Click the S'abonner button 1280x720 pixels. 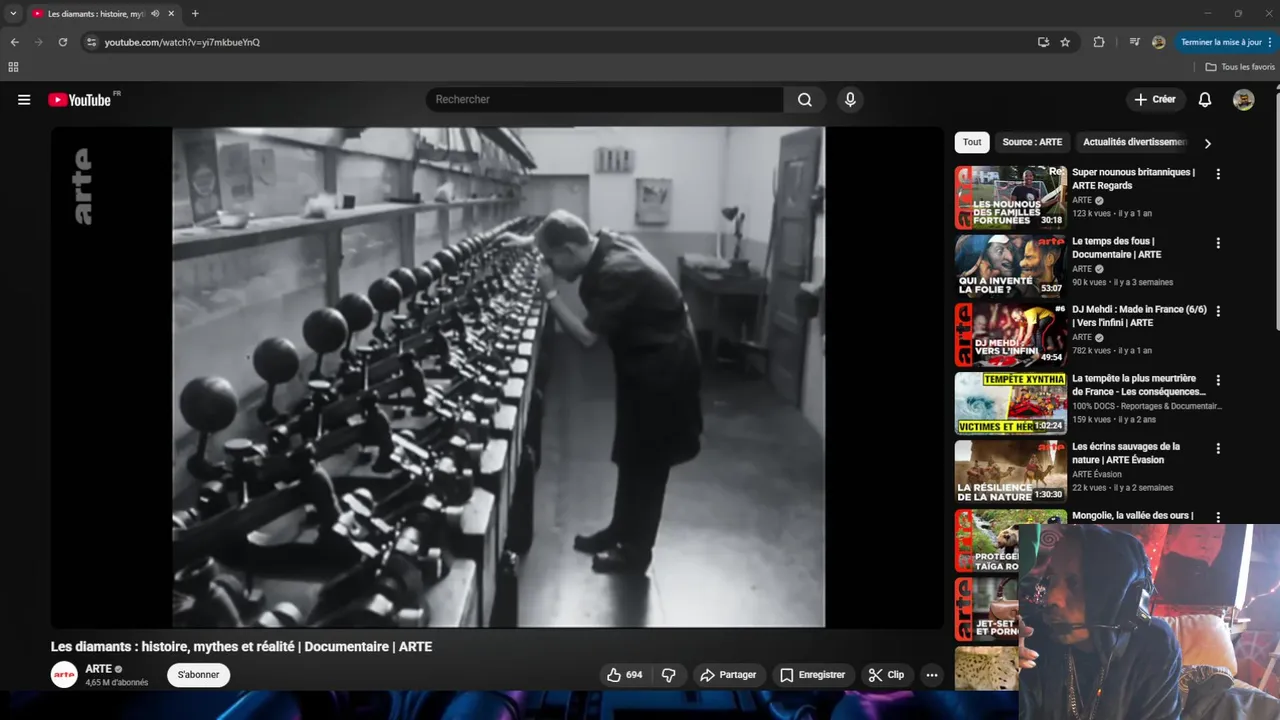tap(198, 675)
